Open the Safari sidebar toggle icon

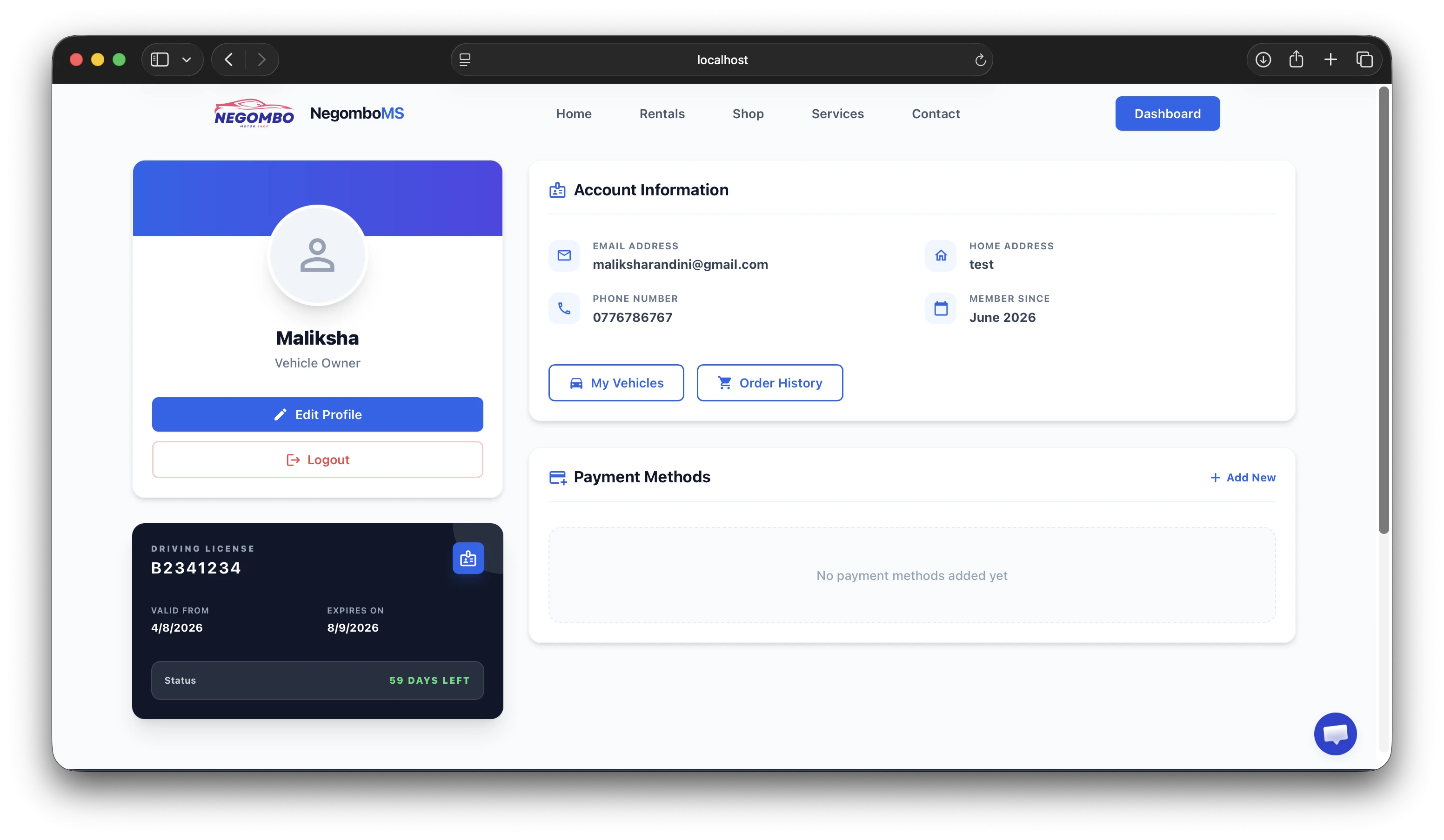[159, 60]
